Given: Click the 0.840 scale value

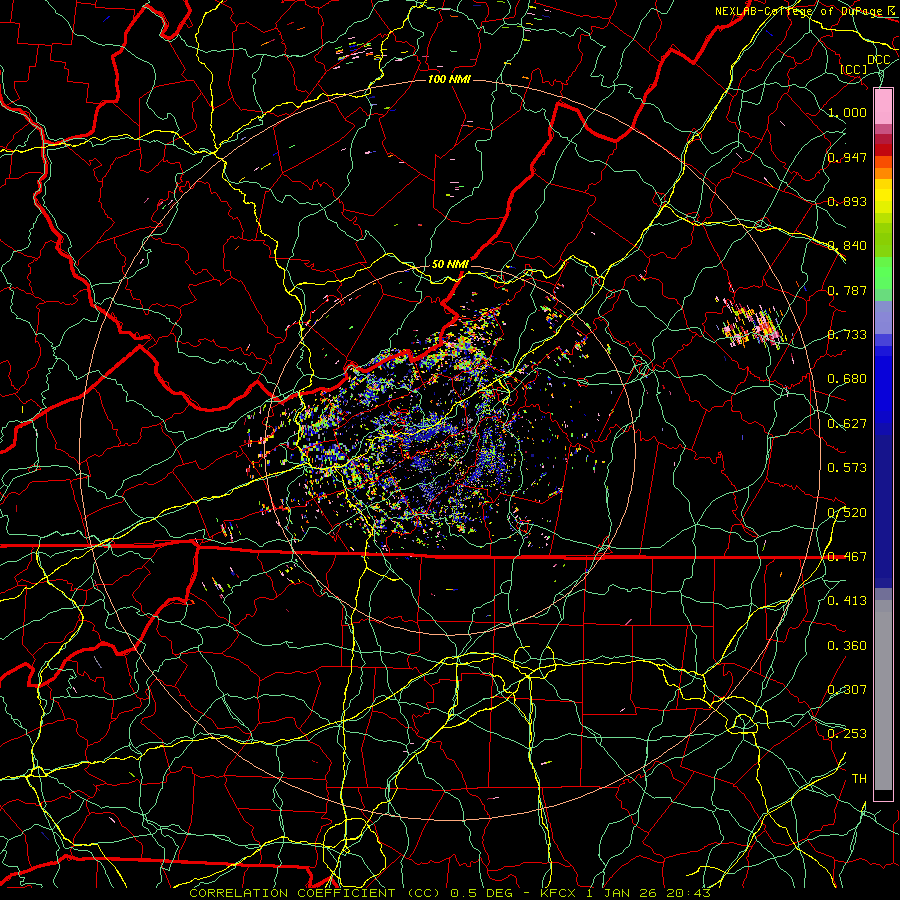Looking at the screenshot, I should [x=847, y=246].
